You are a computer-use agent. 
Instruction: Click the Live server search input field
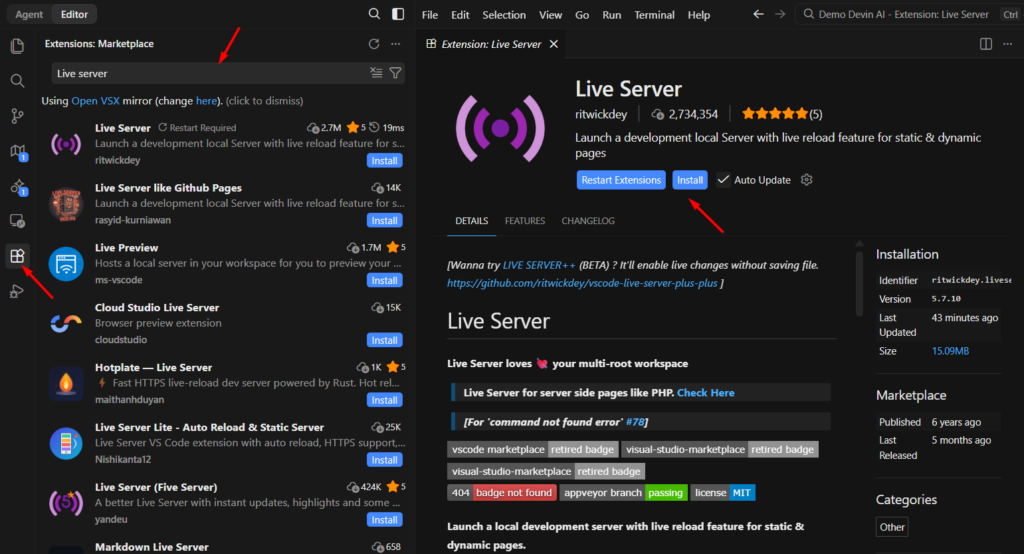[x=209, y=73]
